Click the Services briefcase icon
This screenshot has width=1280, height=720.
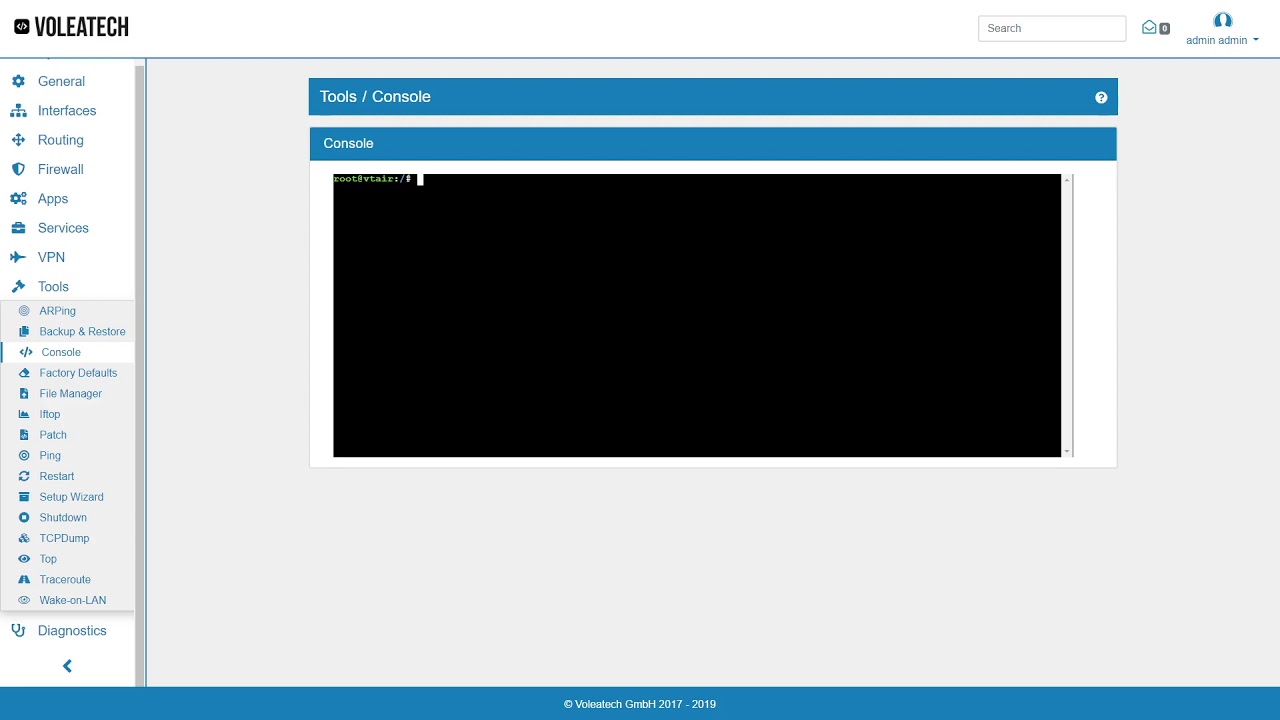click(x=18, y=228)
